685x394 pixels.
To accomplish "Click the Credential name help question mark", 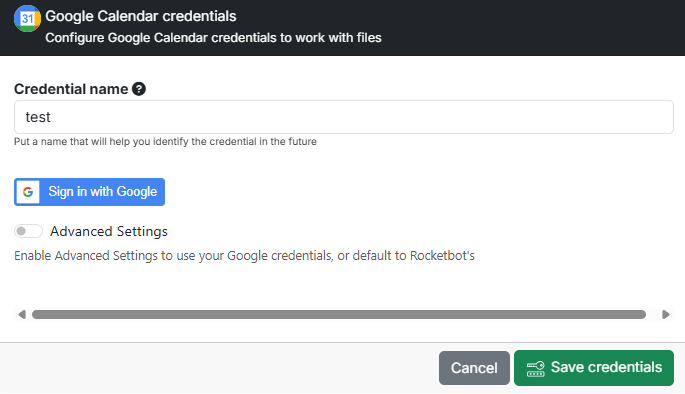I will click(x=139, y=89).
